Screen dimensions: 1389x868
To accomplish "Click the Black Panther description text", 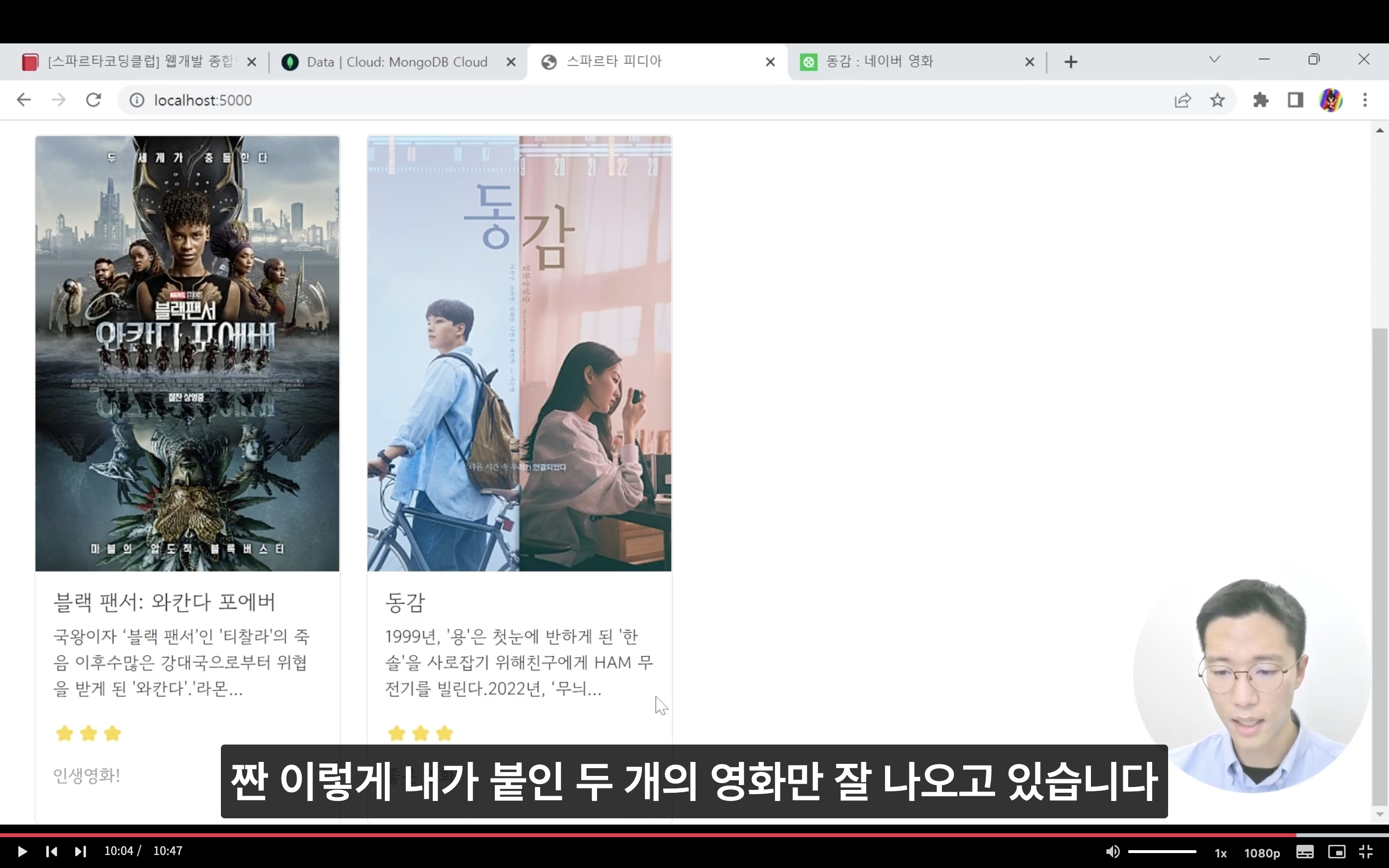I will point(181,662).
